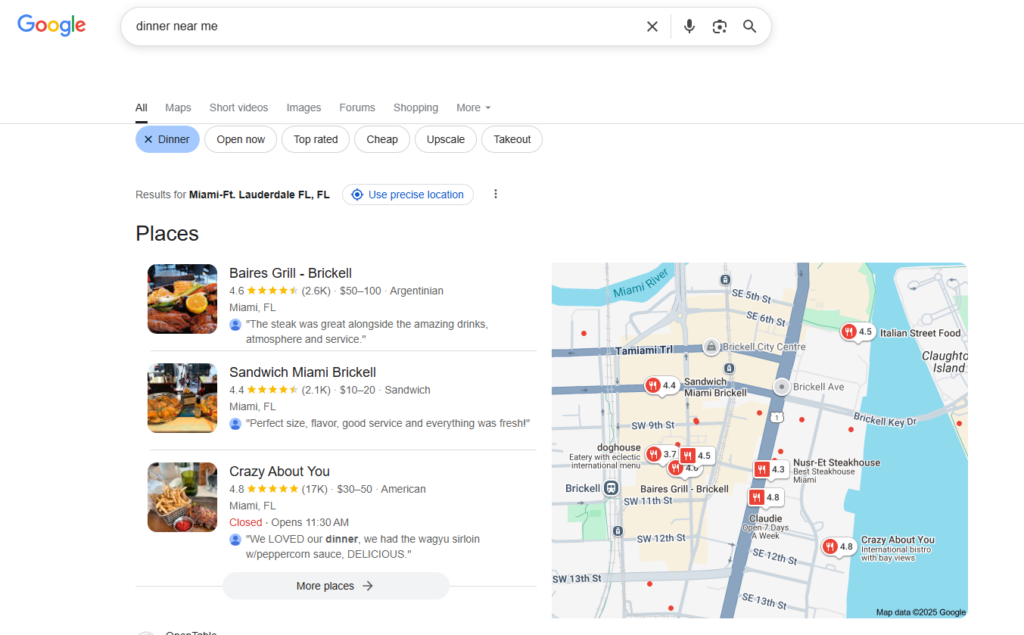Clear the search box with the X icon
This screenshot has height=635, width=1024.
point(652,27)
